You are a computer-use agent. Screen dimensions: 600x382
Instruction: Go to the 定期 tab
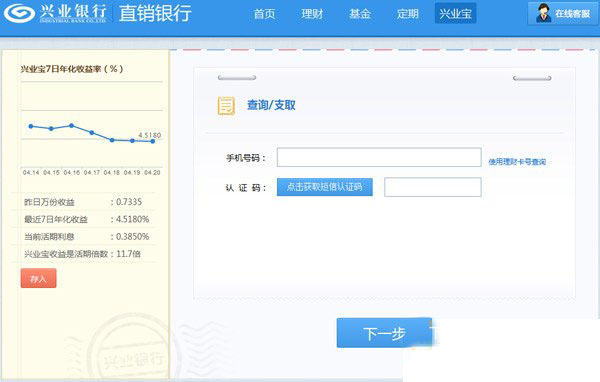(x=408, y=14)
